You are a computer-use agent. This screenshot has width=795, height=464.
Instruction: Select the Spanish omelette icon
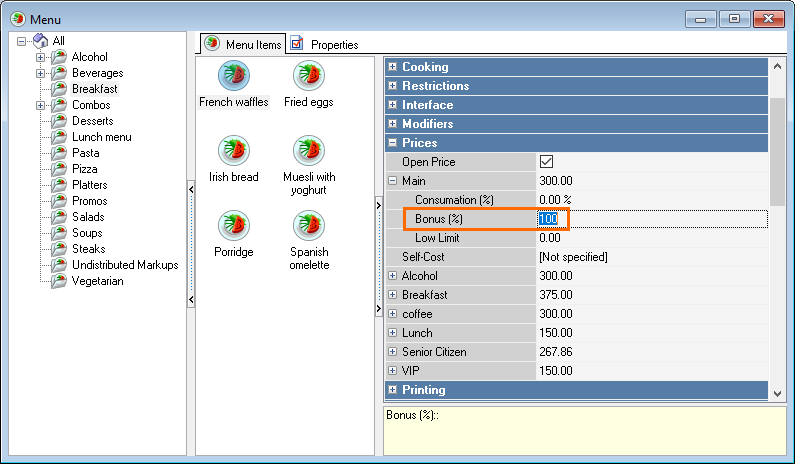(308, 226)
